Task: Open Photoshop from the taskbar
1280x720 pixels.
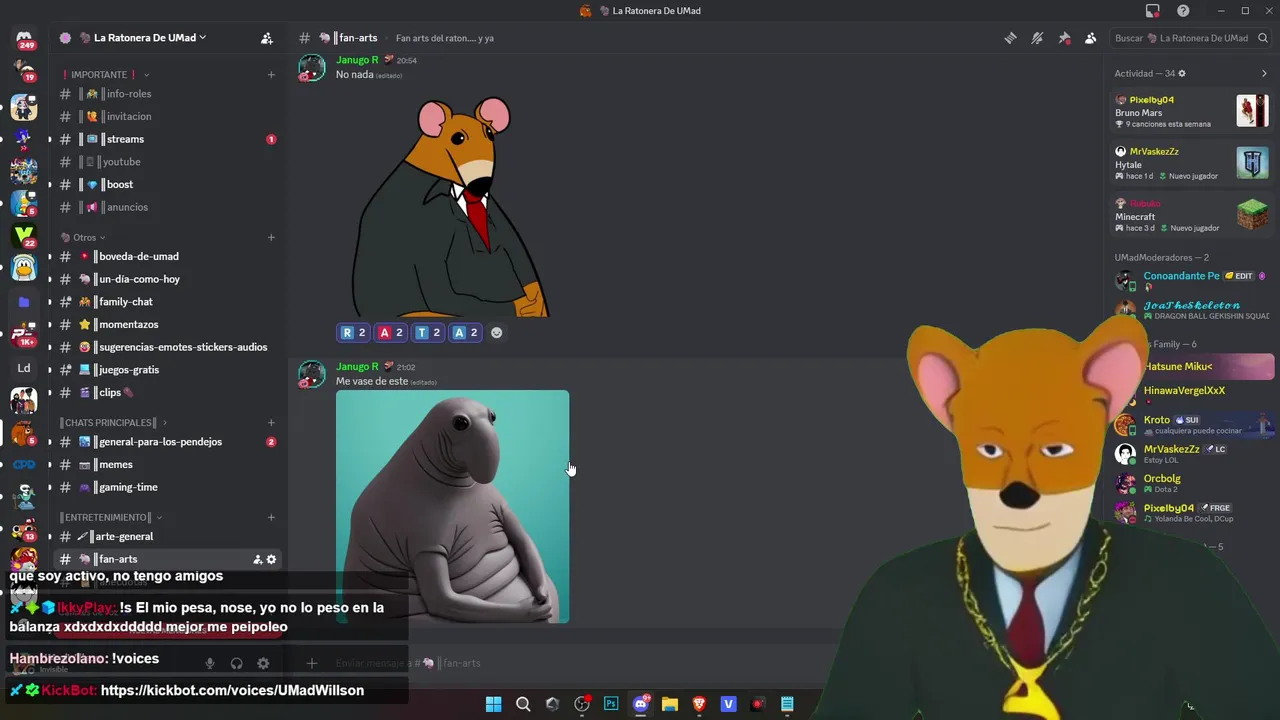Action: pos(611,704)
